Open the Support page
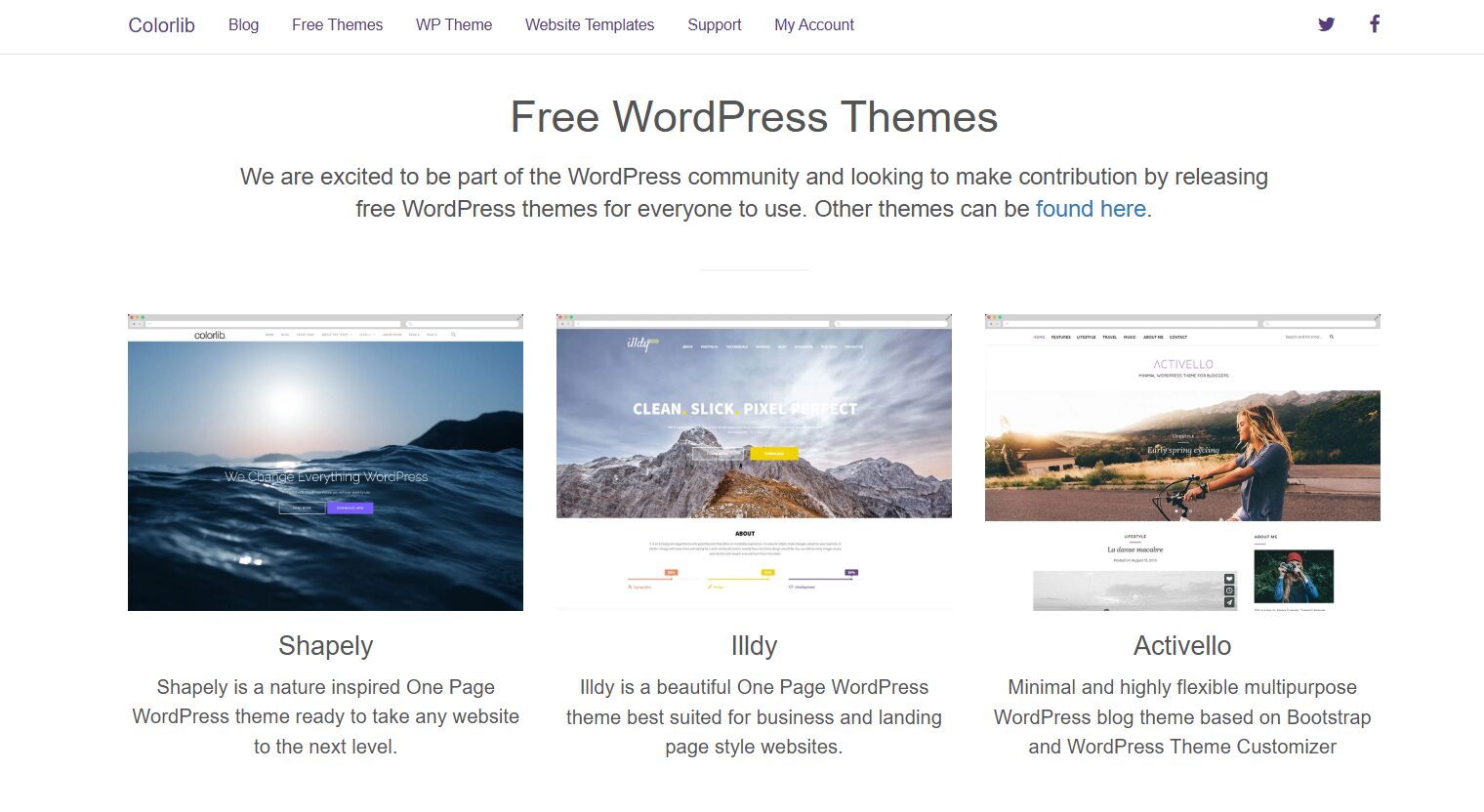This screenshot has height=812, width=1484. click(715, 25)
